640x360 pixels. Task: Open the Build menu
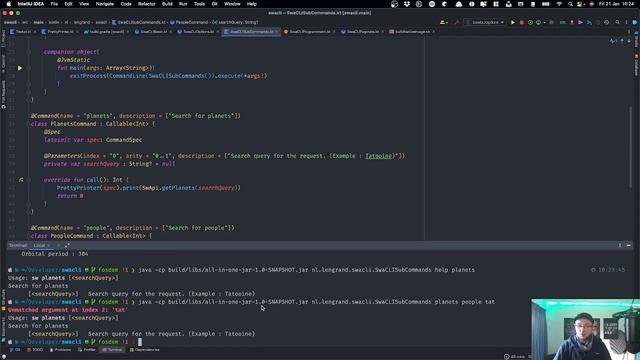pos(167,4)
